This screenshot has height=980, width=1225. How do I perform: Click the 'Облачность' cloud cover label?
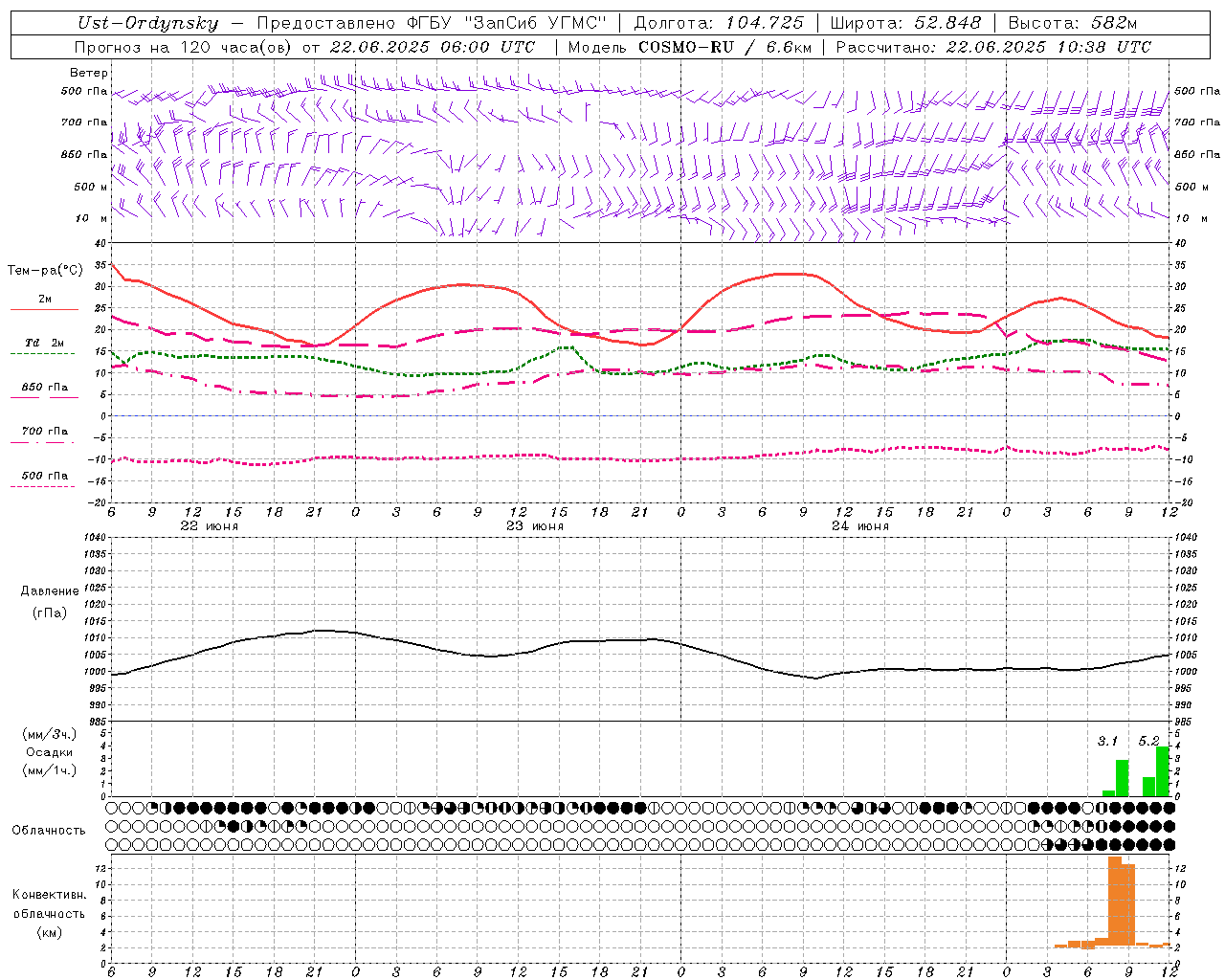coord(49,831)
